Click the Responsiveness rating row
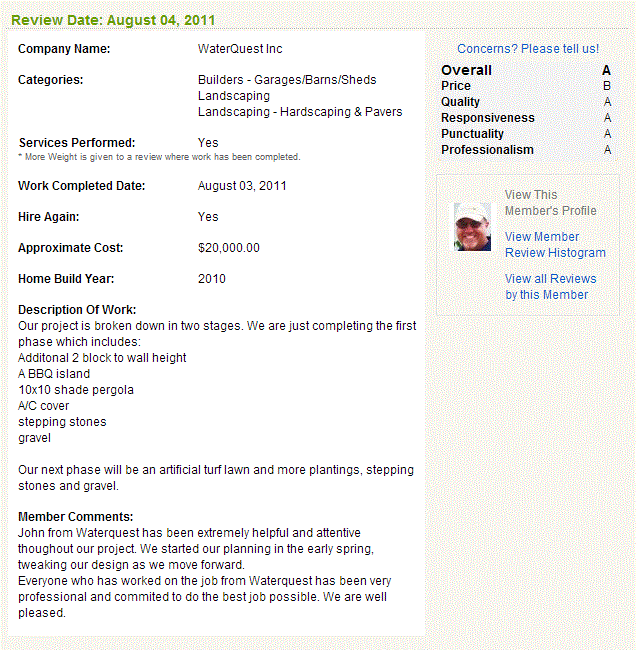The image size is (636, 650). [526, 118]
